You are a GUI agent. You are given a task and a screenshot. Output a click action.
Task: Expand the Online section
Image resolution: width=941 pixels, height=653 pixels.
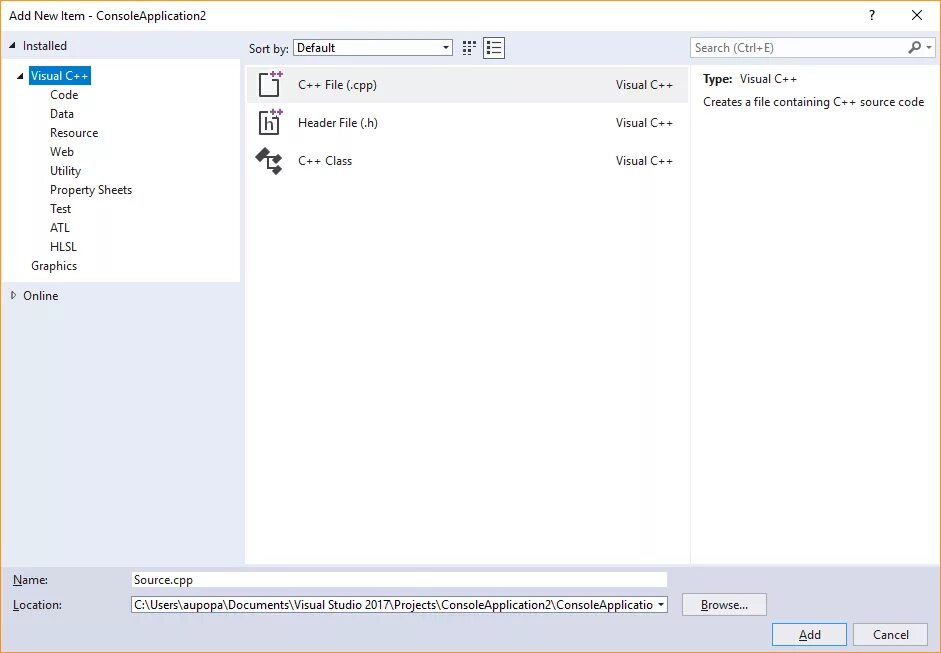tap(13, 295)
